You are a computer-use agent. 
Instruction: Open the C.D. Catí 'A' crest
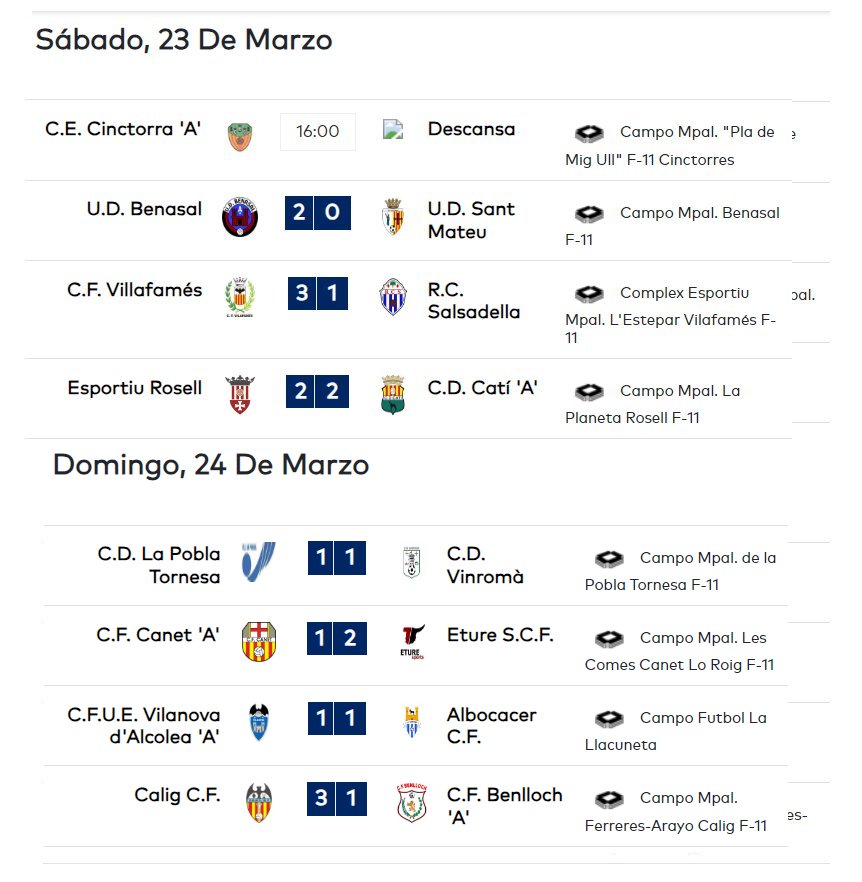coord(393,394)
